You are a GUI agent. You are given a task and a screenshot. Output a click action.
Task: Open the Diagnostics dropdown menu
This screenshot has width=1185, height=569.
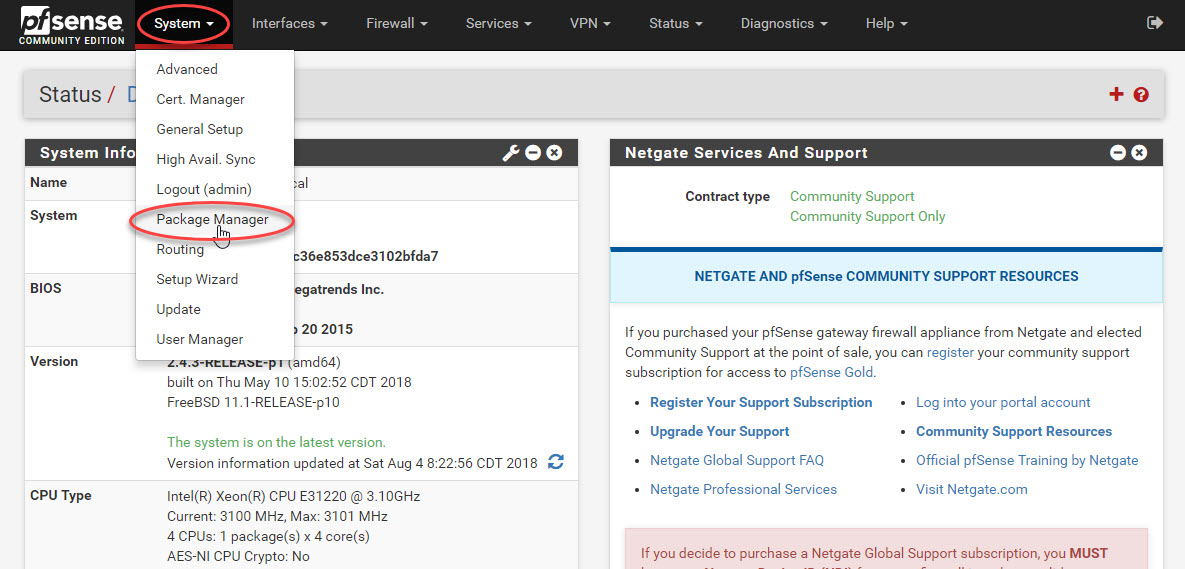click(784, 23)
